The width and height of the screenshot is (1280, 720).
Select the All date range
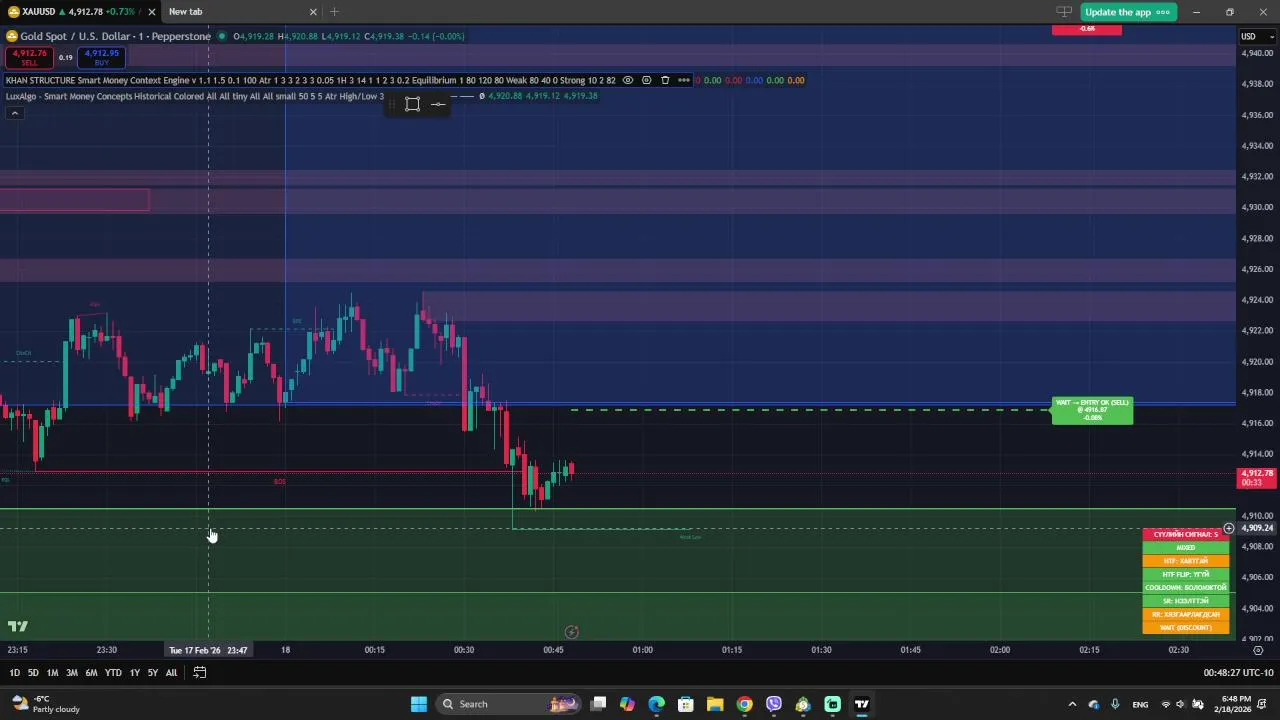[171, 673]
